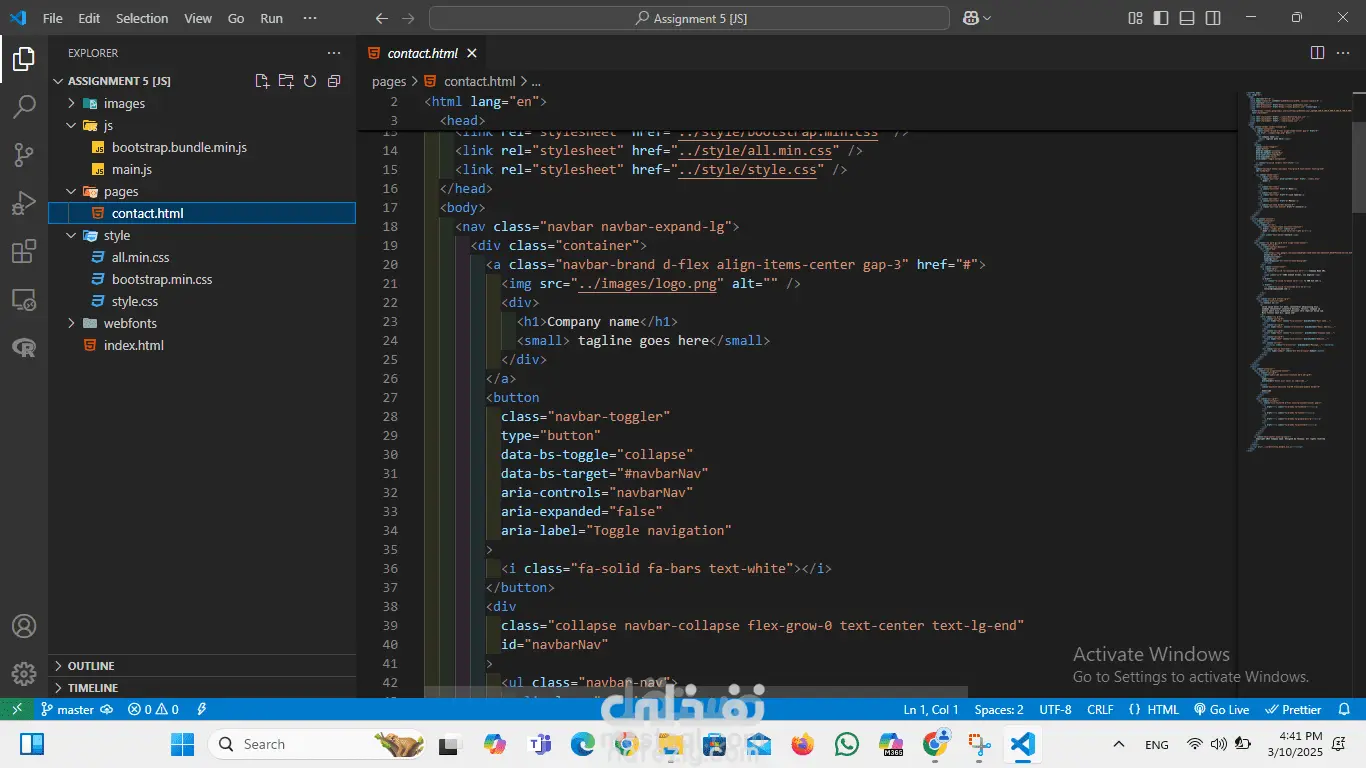Open the Selection menu
Screen dimensions: 1366x768
[x=142, y=18]
